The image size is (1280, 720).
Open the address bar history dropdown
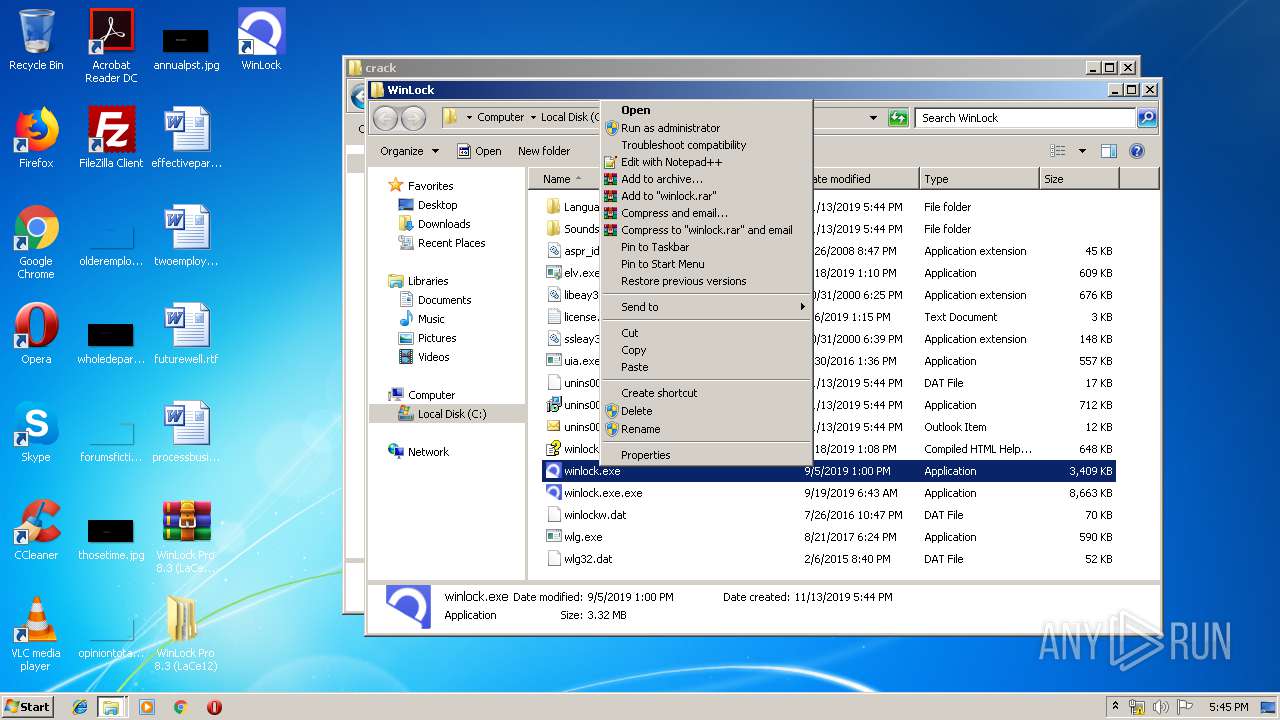tap(873, 118)
